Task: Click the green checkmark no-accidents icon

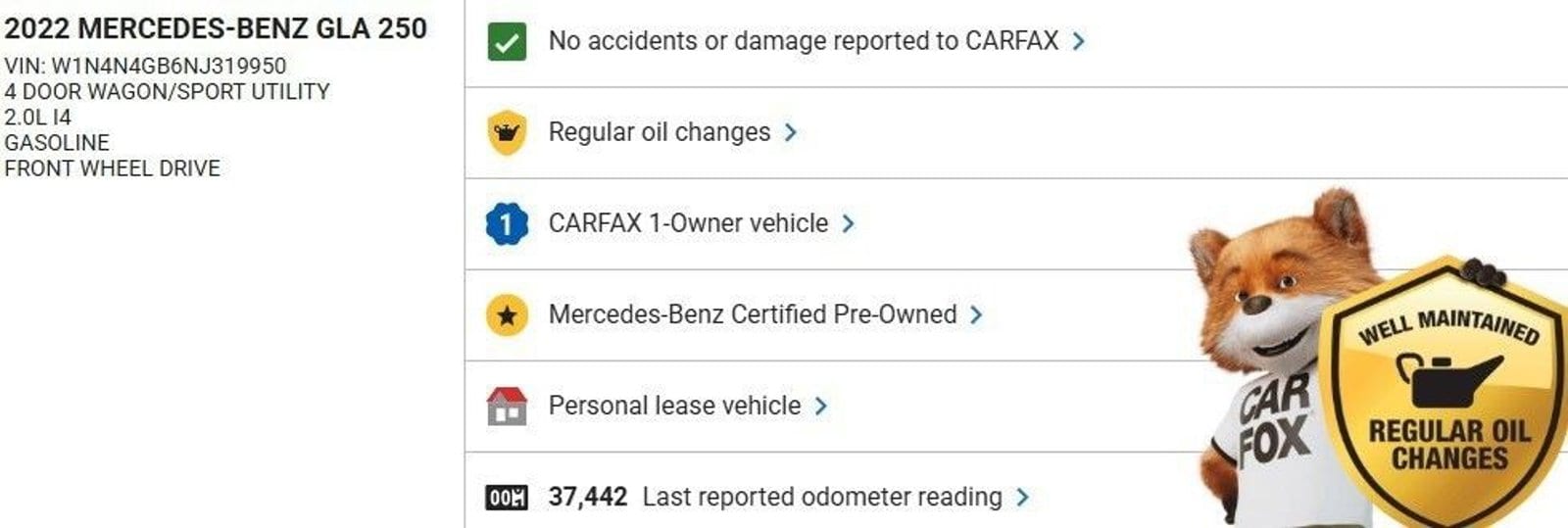Action: (507, 42)
